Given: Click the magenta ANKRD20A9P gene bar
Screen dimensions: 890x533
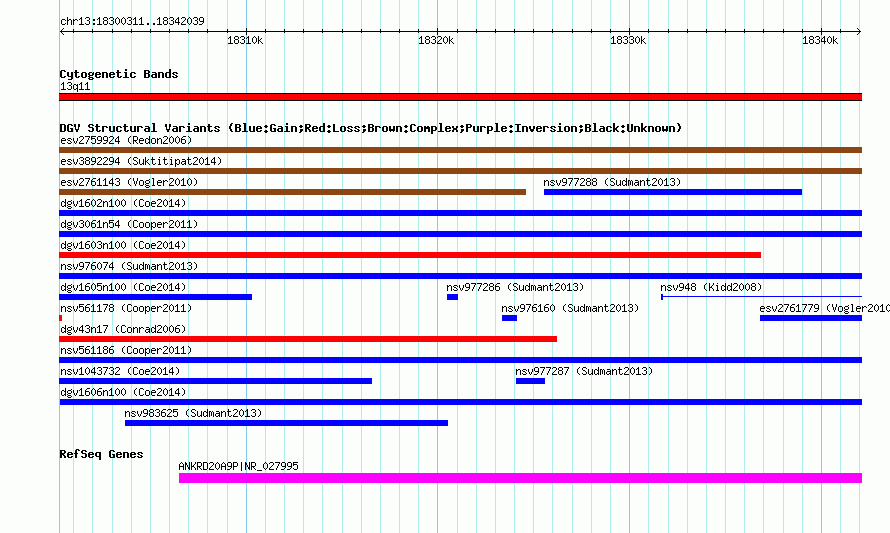Looking at the screenshot, I should 520,478.
